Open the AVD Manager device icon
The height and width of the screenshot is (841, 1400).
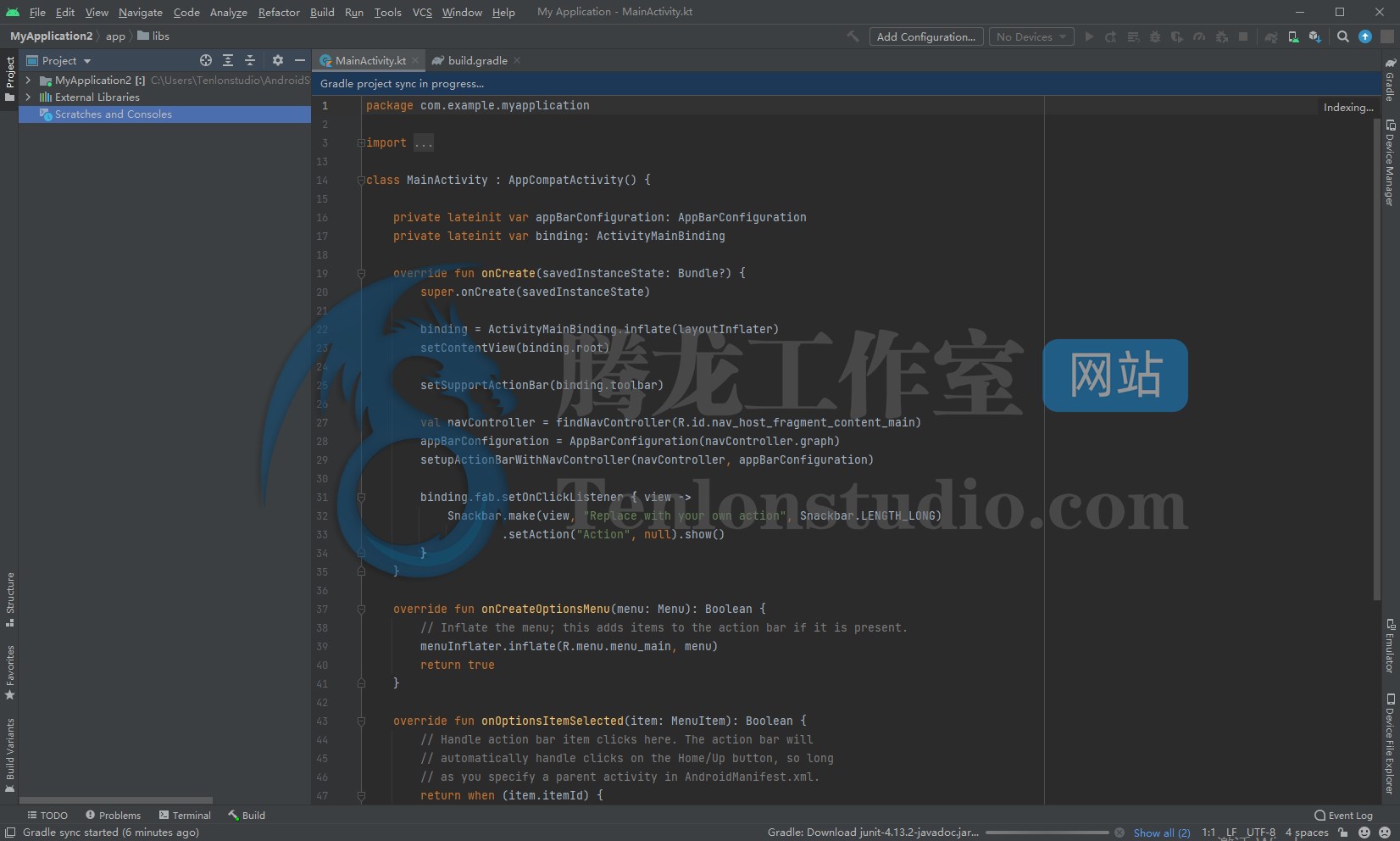[x=1293, y=36]
